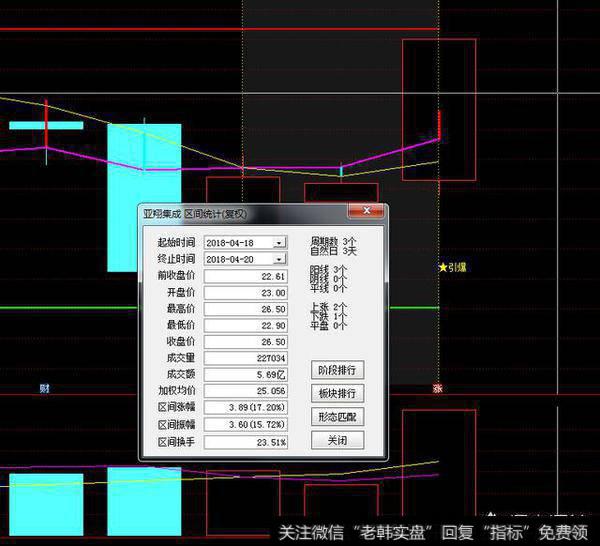Screen dimensions: 600x546
Task: Click the 最高价 value field
Action: coord(245,309)
